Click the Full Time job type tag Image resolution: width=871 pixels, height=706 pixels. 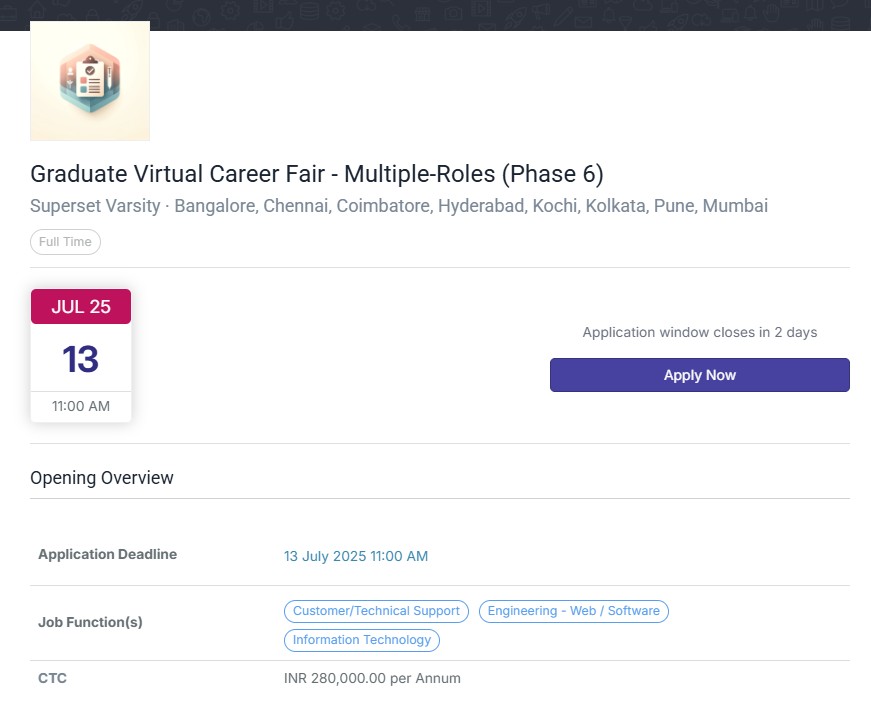65,242
